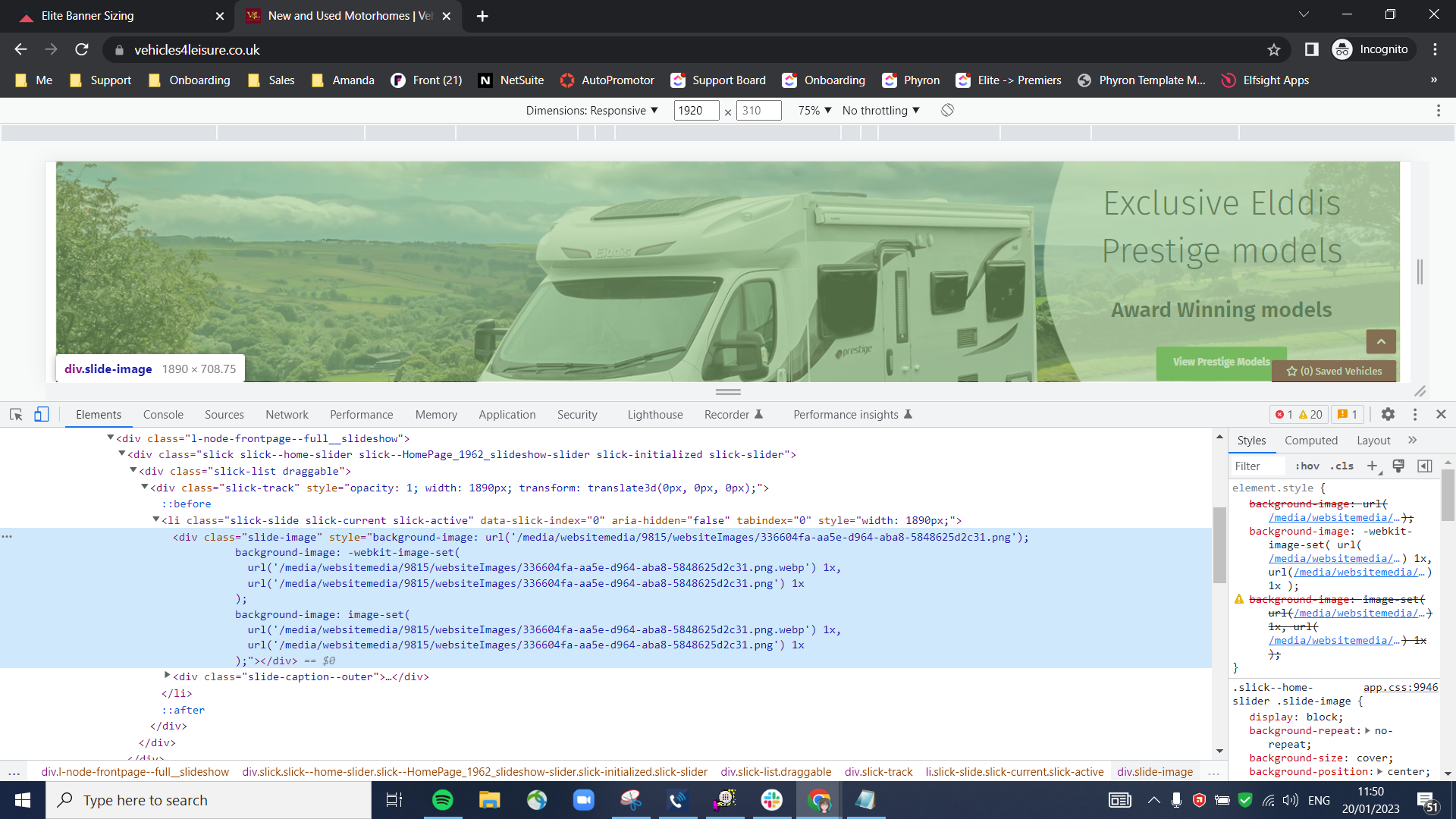The width and height of the screenshot is (1456, 819).
Task: Open Slack from the taskbar
Action: (x=771, y=800)
